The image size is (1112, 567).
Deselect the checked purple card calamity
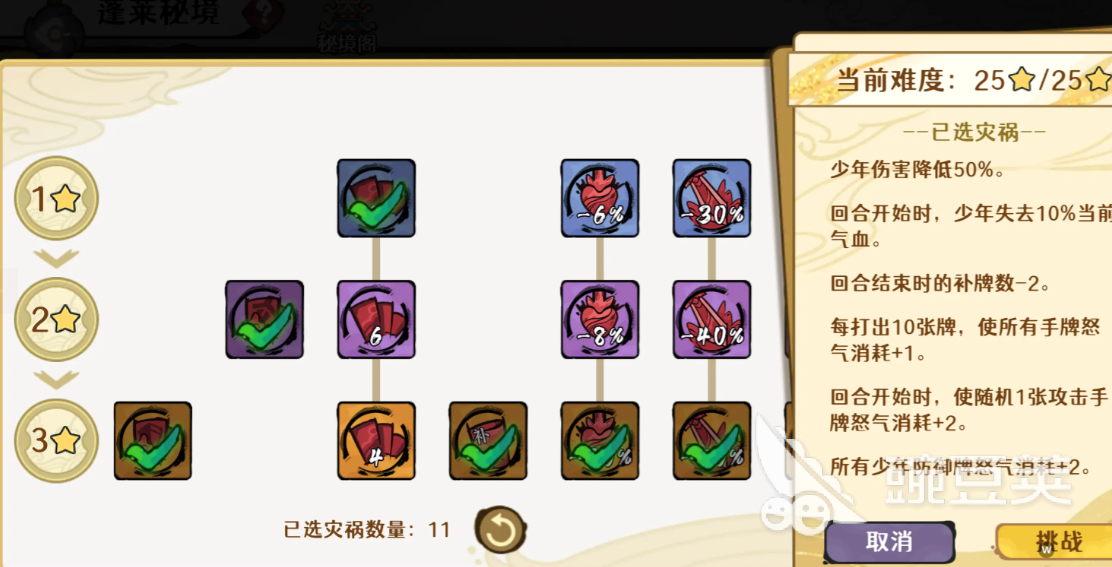(x=265, y=320)
